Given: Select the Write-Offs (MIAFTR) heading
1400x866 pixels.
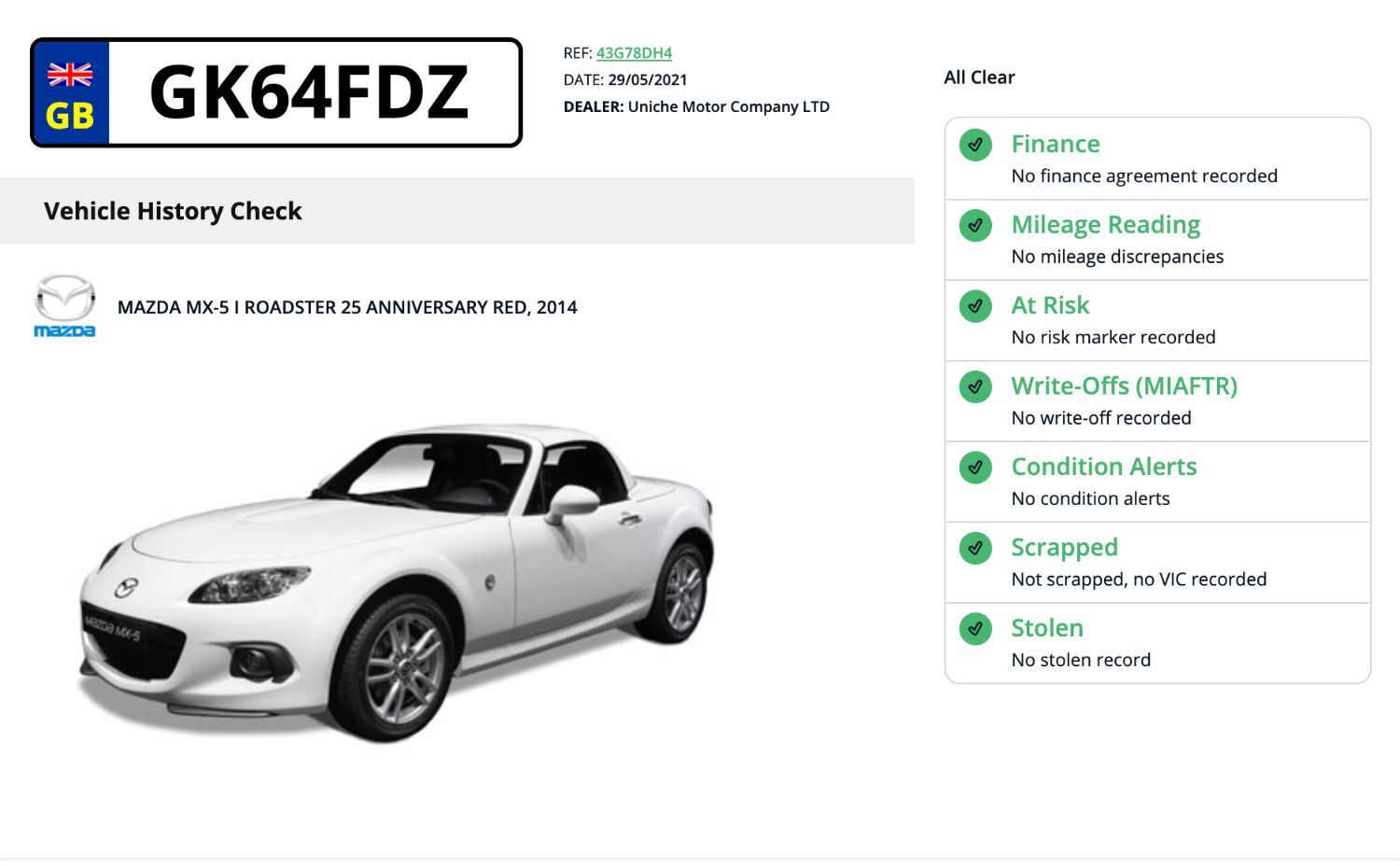Looking at the screenshot, I should [x=1124, y=385].
